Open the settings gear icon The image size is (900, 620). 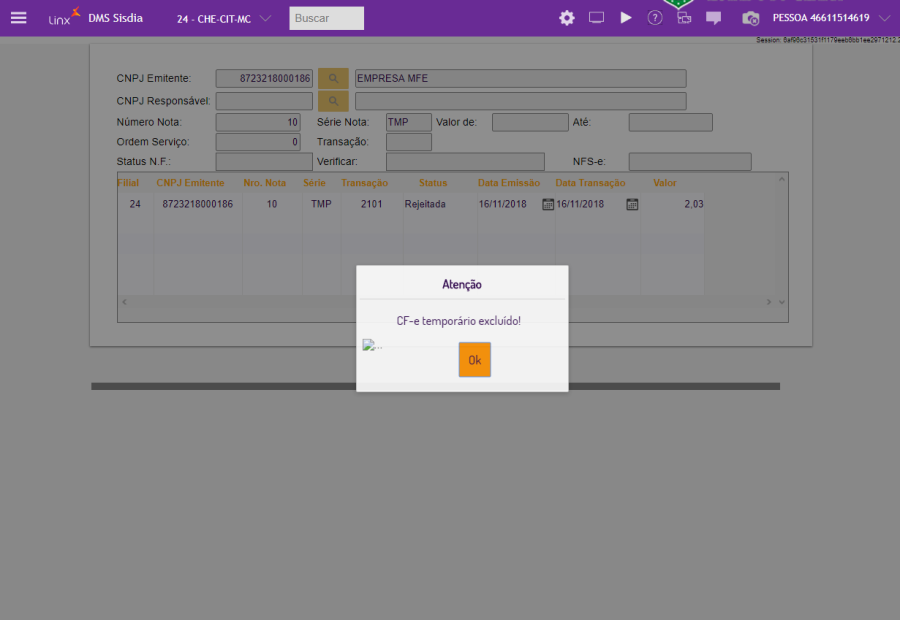click(567, 18)
